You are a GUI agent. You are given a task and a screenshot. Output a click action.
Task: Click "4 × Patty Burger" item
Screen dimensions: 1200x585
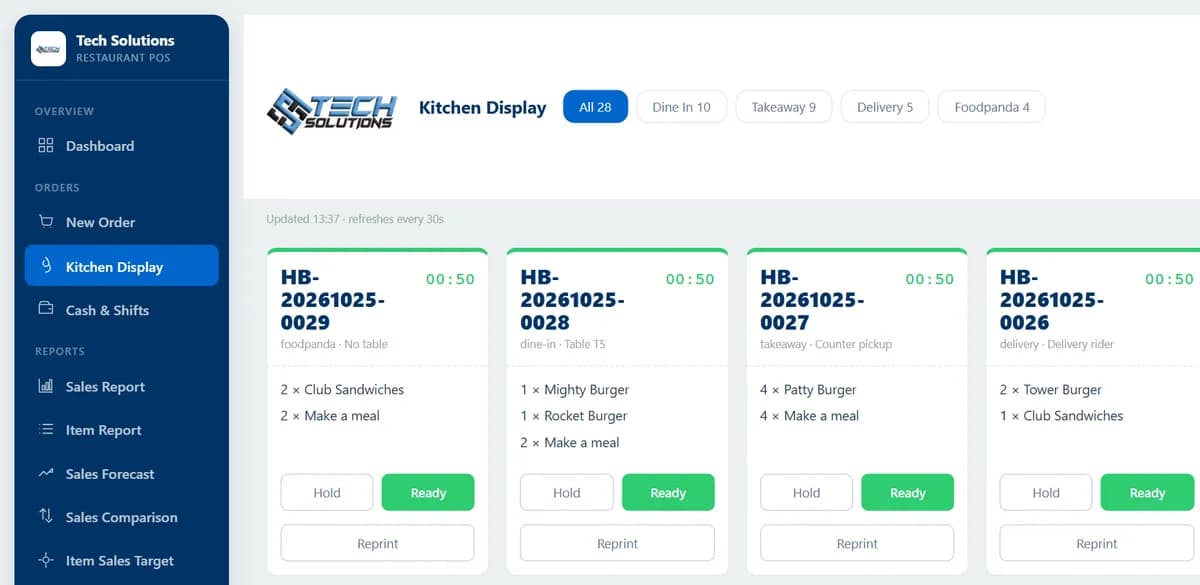point(809,390)
